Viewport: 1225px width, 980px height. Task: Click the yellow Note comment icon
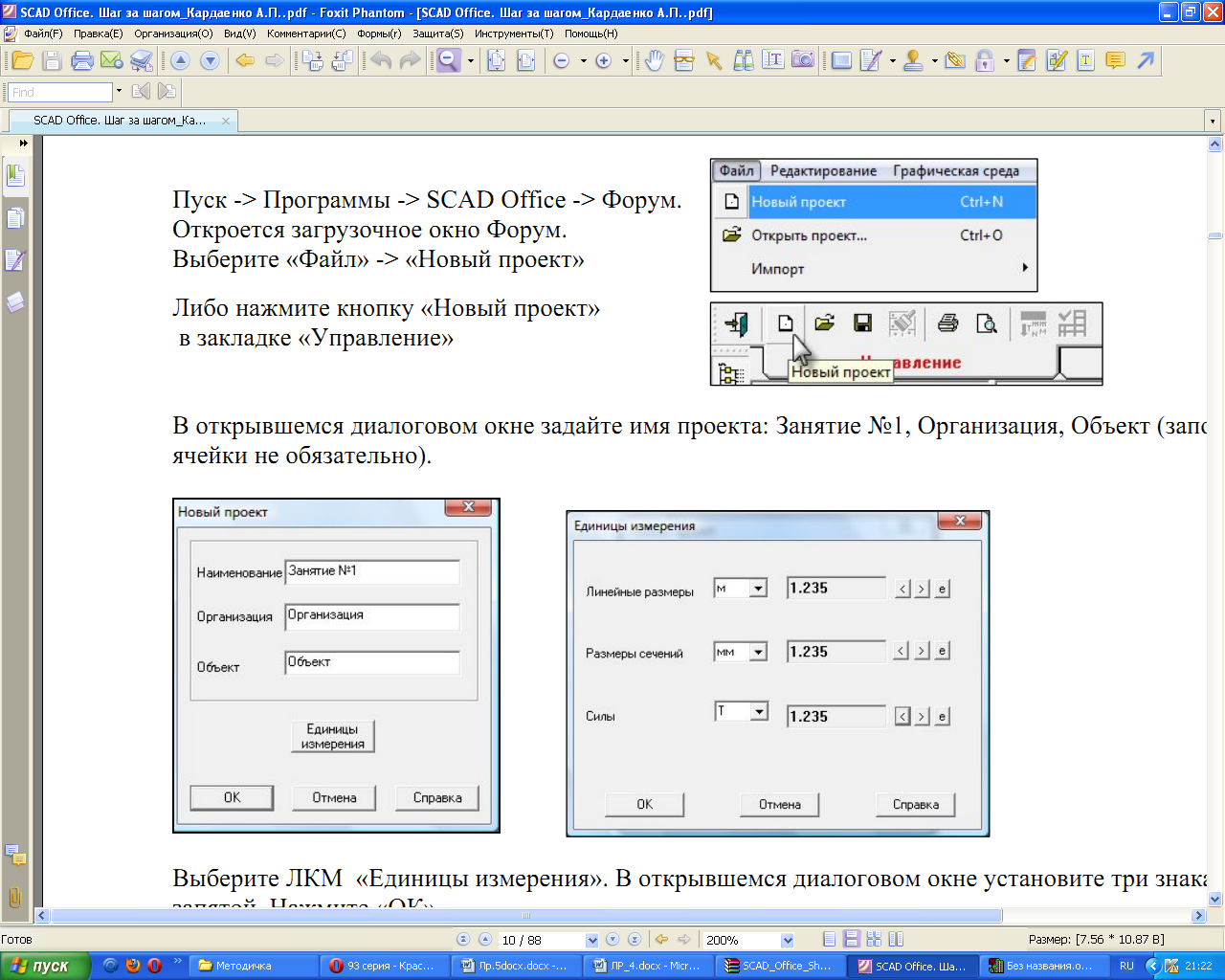(x=1115, y=60)
